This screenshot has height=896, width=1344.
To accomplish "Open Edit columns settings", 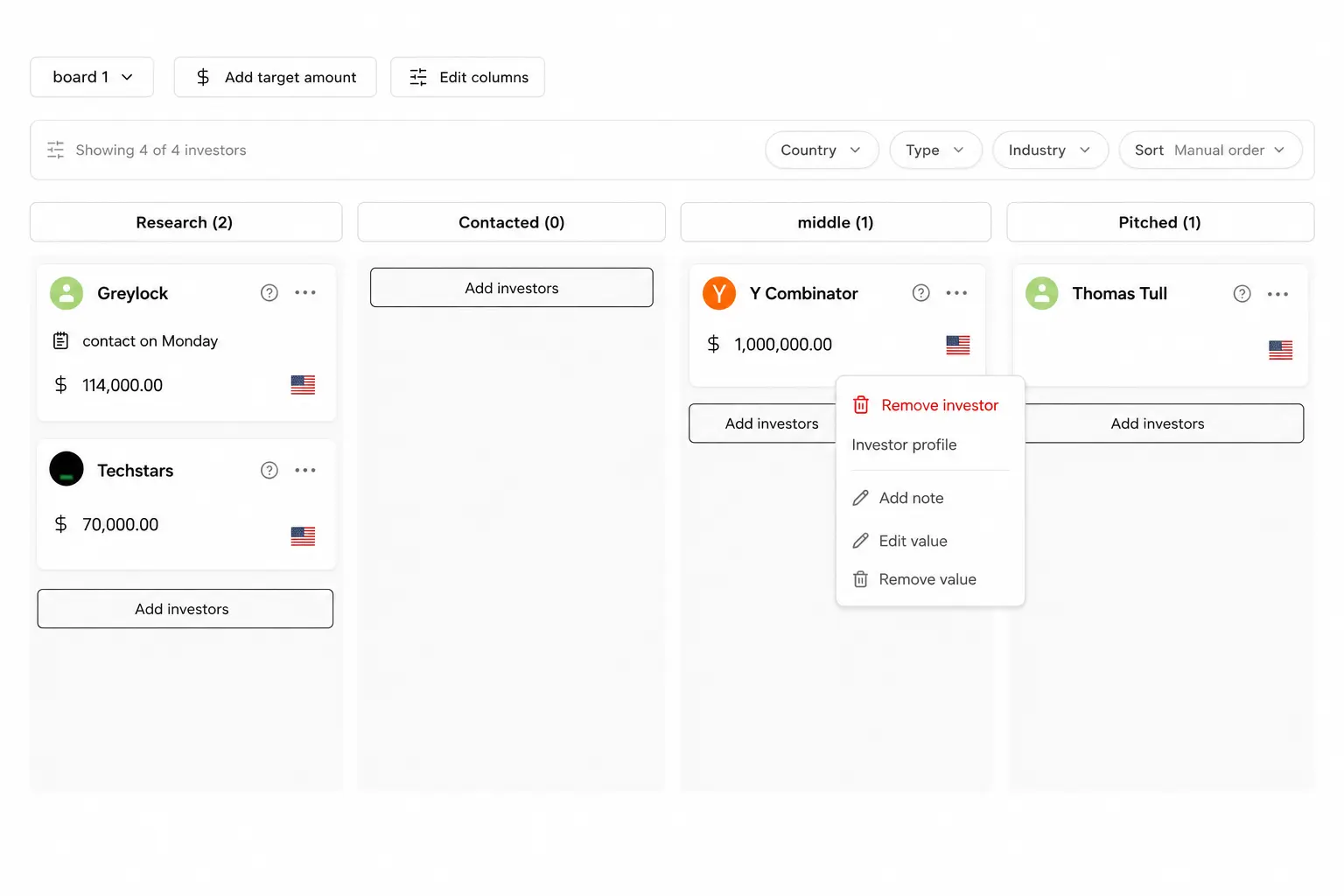I will (x=467, y=77).
